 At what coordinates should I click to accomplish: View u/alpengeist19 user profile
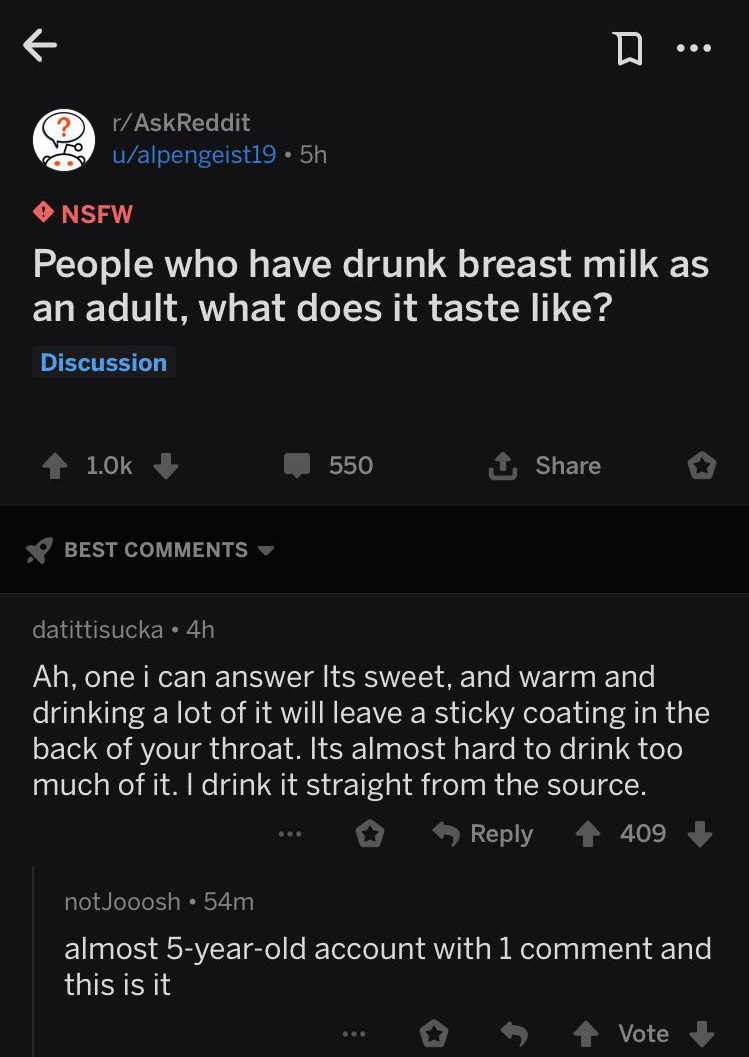click(193, 155)
